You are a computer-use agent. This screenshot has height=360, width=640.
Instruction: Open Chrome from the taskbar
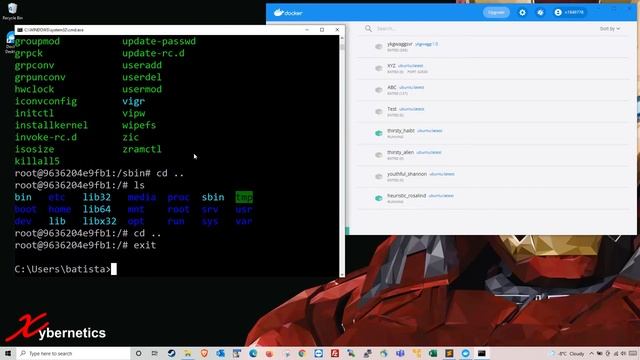coord(302,353)
